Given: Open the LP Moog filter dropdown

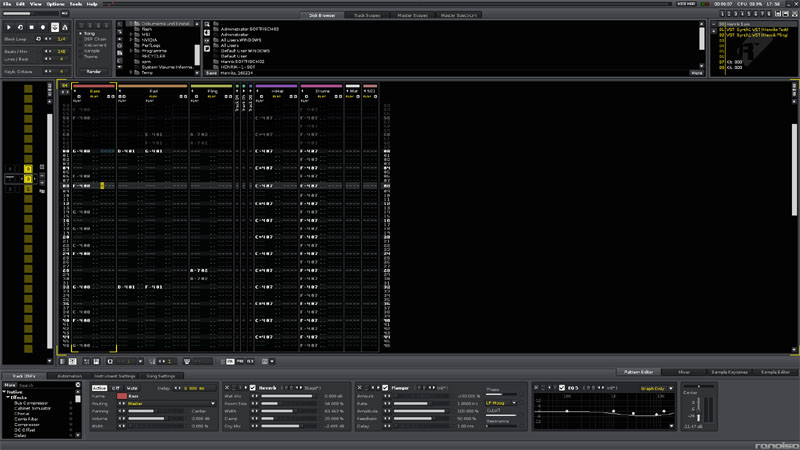Looking at the screenshot, I should pyautogui.click(x=501, y=403).
